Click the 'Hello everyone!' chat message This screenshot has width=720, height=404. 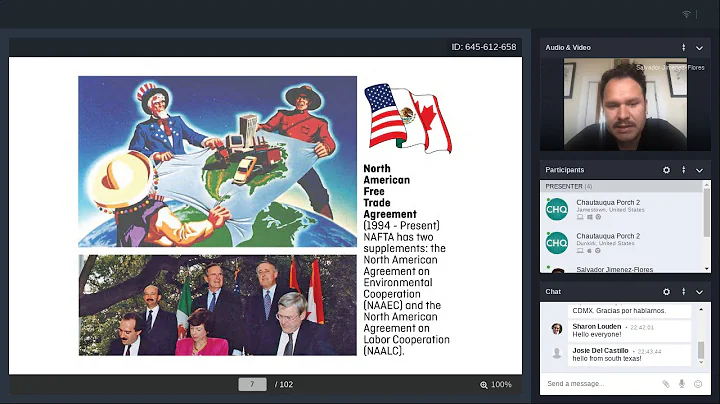point(596,335)
